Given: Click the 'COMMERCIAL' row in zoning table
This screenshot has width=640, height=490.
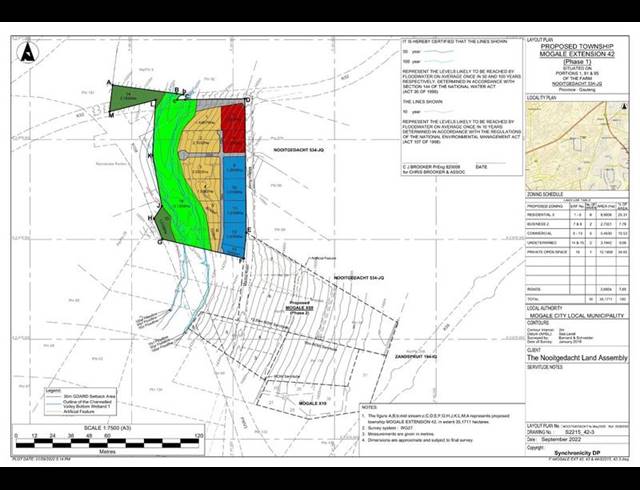Looking at the screenshot, I should tap(577, 233).
